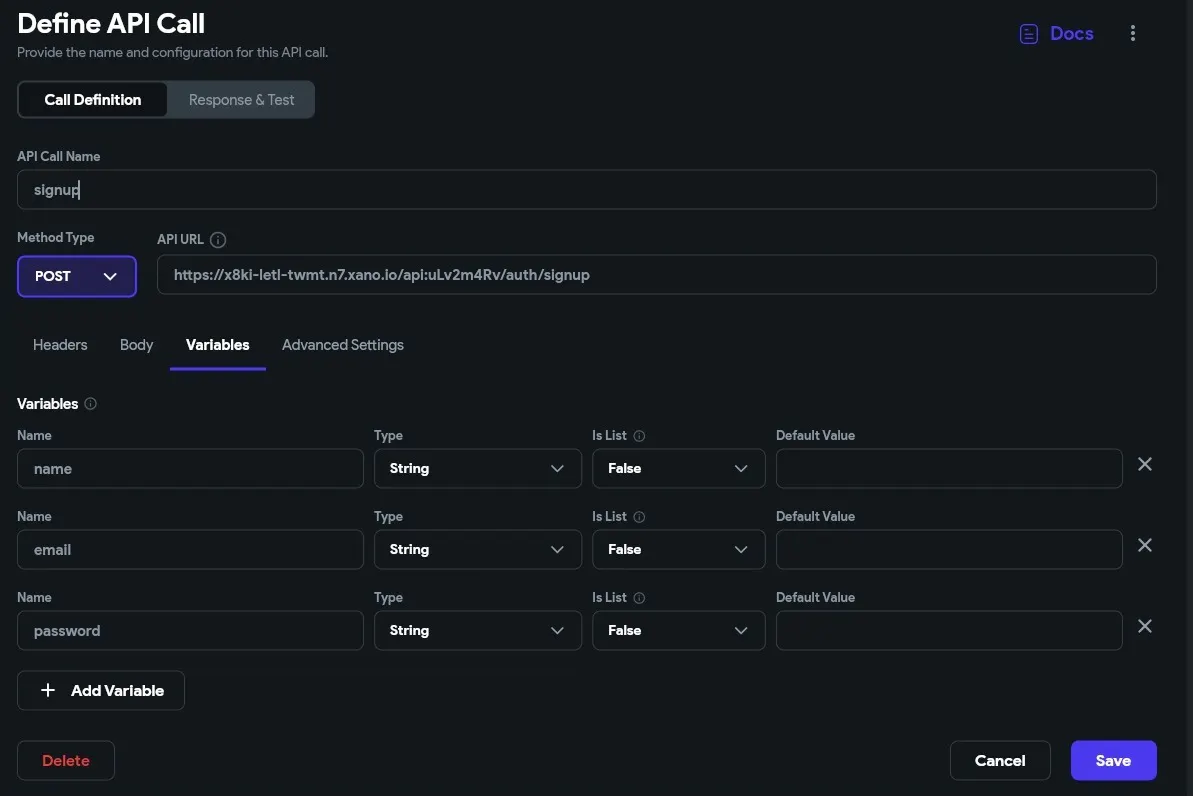
Task: Switch to the Response & Test tab
Action: coord(241,100)
